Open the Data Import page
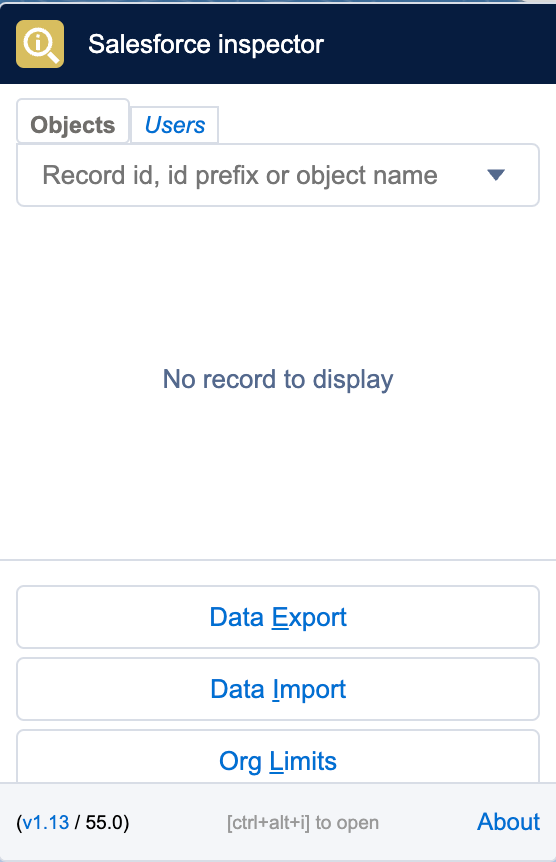The image size is (556, 862). point(278,689)
